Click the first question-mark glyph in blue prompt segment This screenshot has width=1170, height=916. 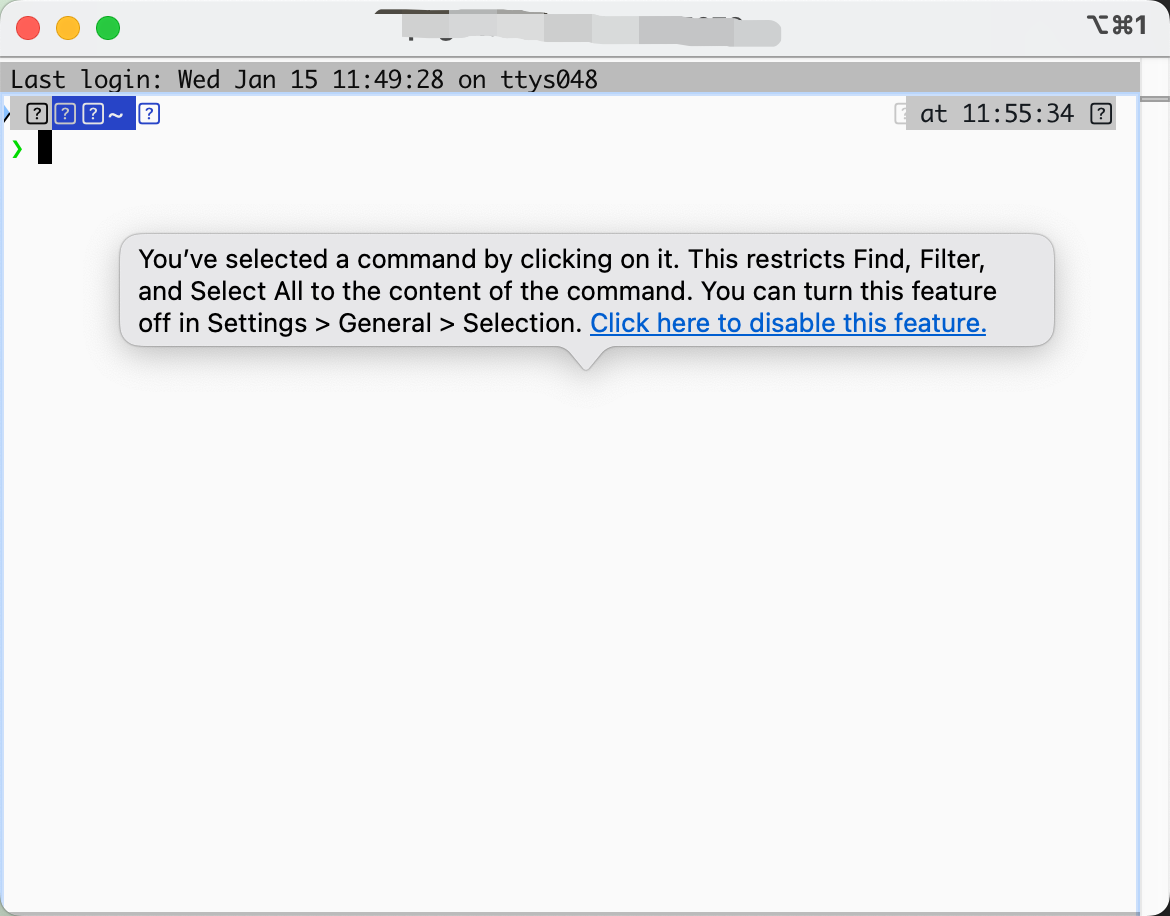pyautogui.click(x=65, y=113)
